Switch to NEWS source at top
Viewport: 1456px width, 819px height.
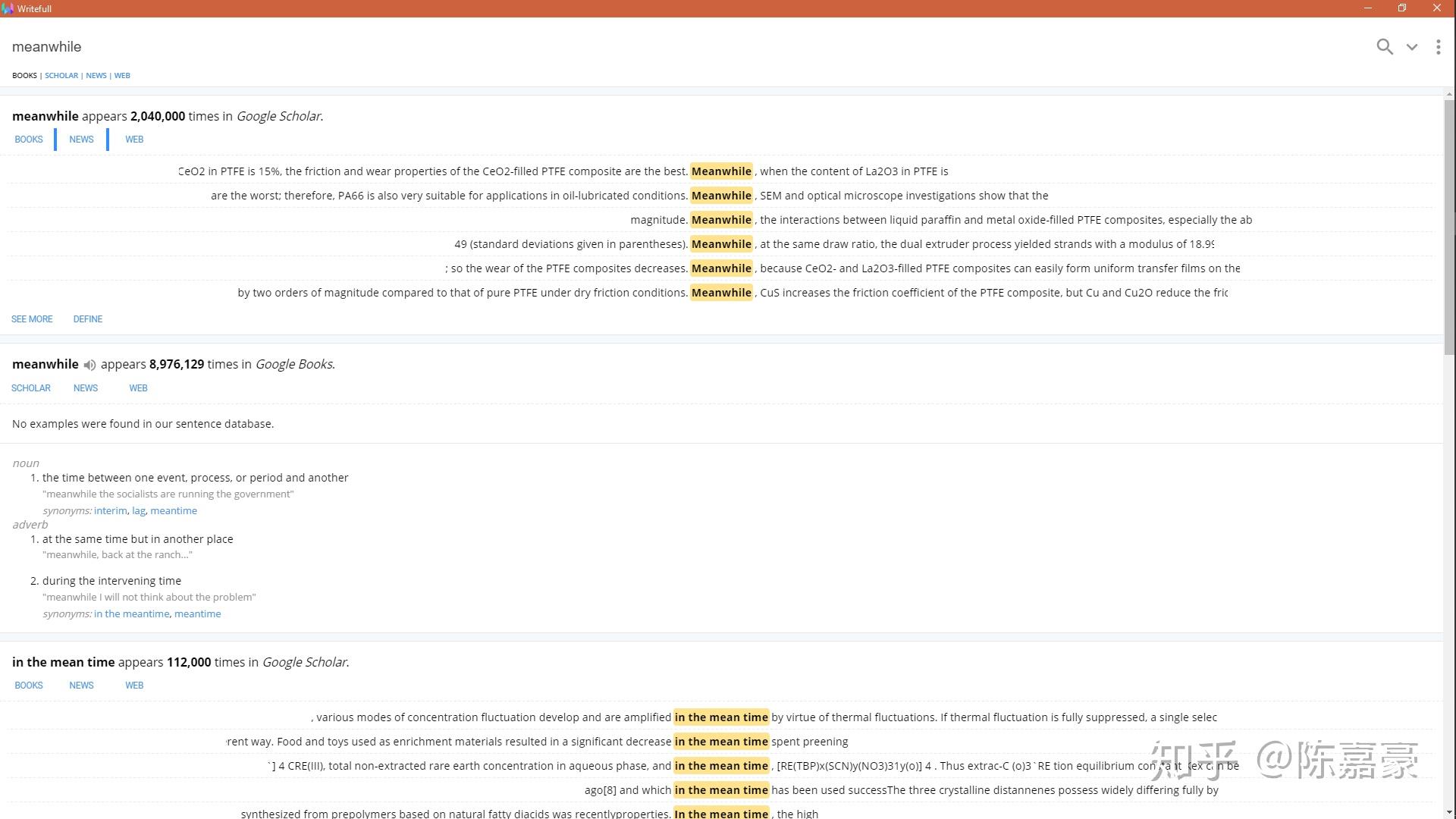(x=96, y=76)
